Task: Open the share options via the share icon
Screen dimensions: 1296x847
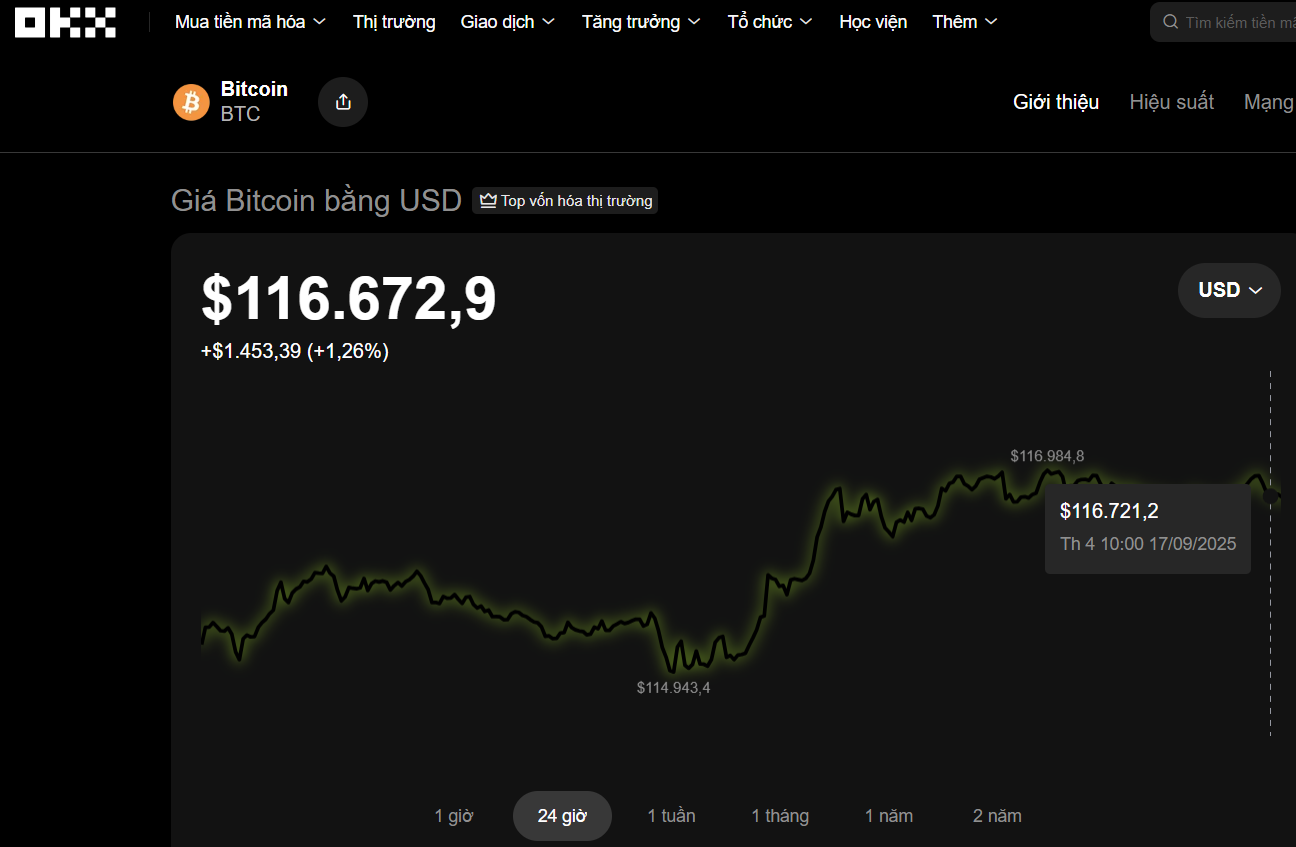Action: [x=342, y=101]
